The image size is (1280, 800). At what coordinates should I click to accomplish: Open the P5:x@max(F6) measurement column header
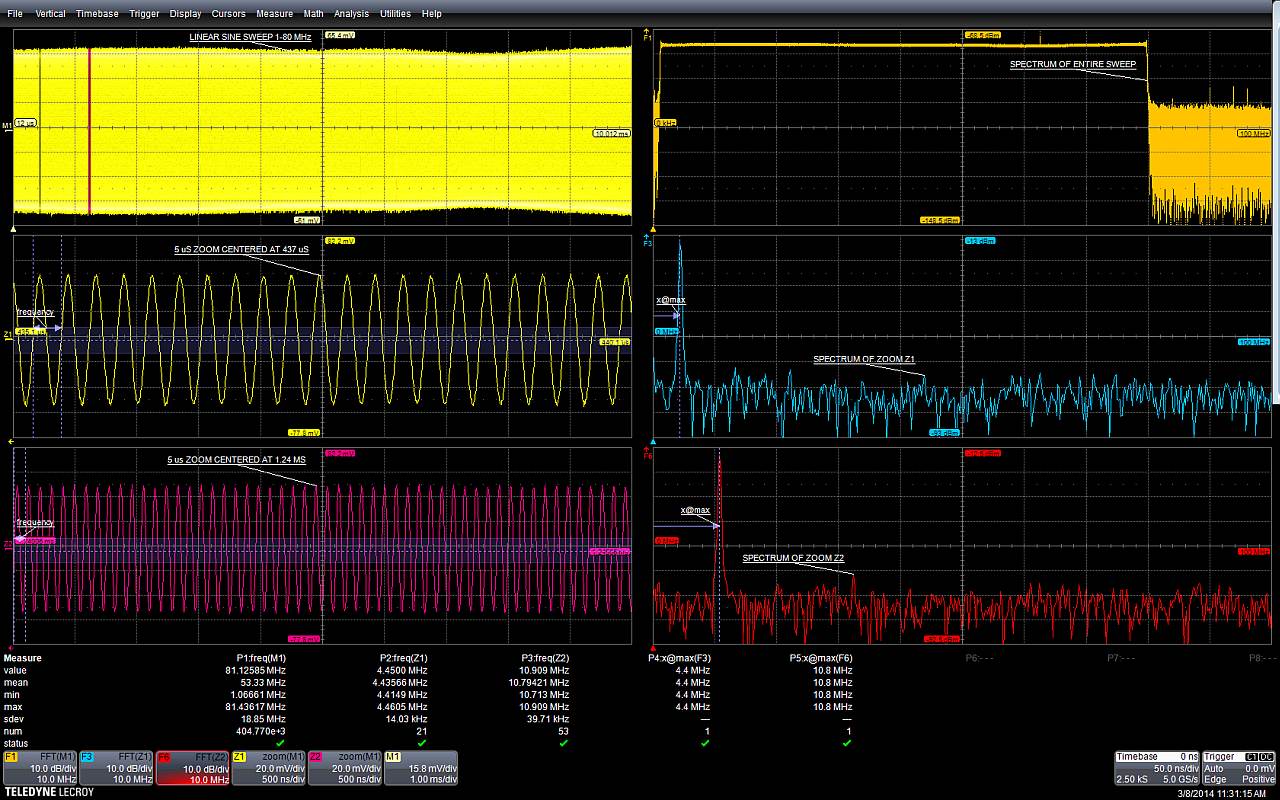pyautogui.click(x=821, y=658)
